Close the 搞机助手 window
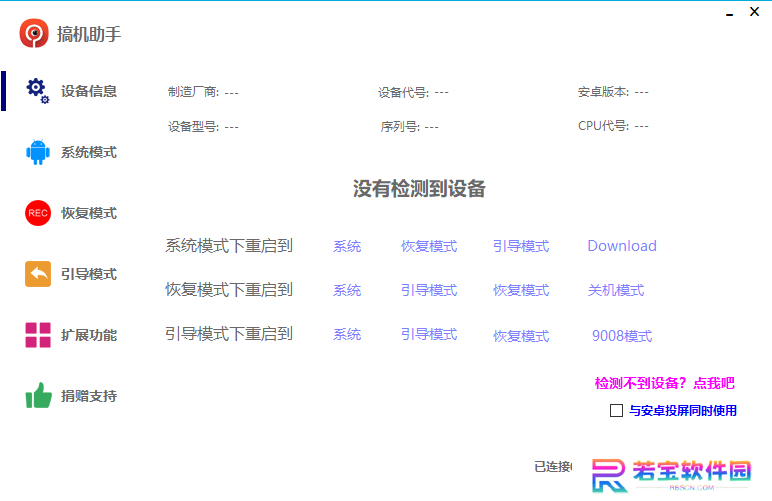This screenshot has height=501, width=772. coord(754,11)
